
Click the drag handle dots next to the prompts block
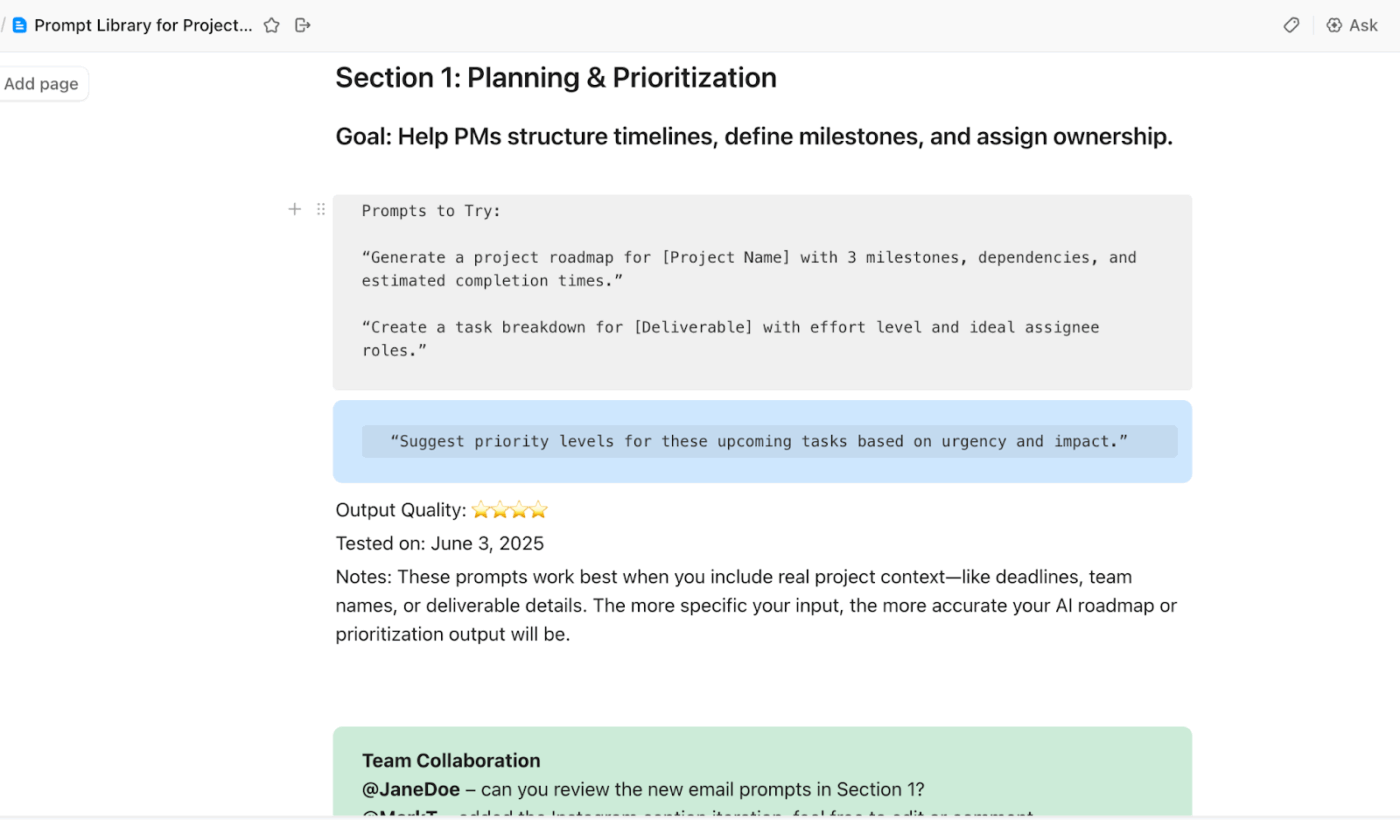(321, 209)
